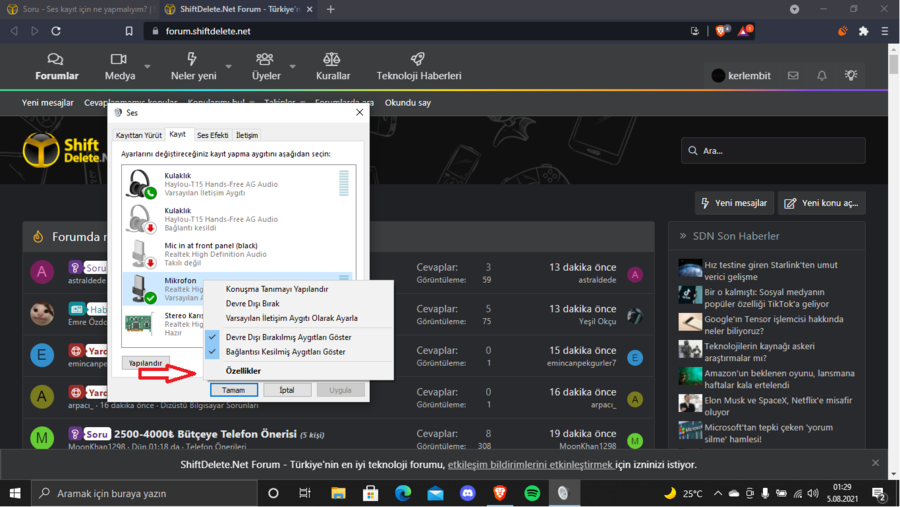Toggle the light bulb theme icon

coord(851,75)
